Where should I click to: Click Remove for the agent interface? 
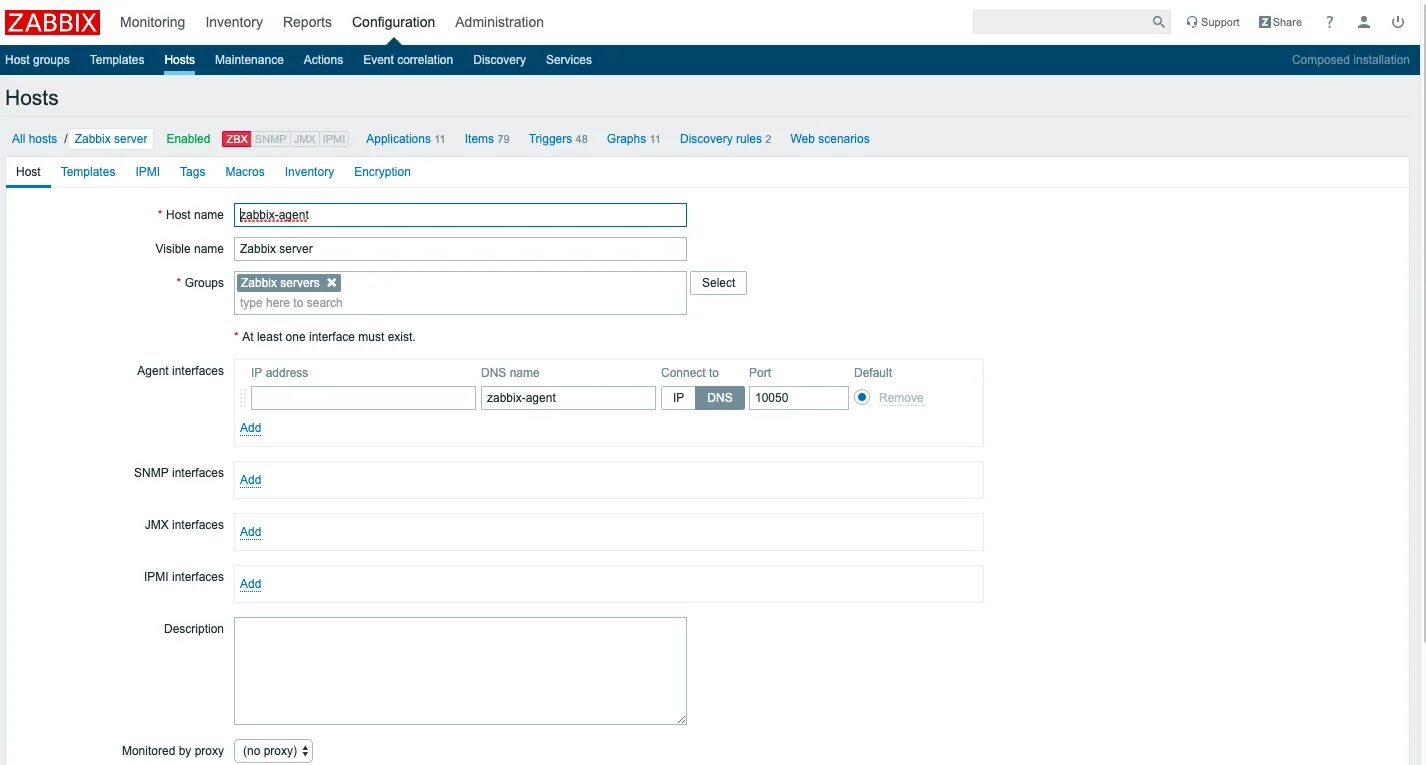[x=901, y=398]
